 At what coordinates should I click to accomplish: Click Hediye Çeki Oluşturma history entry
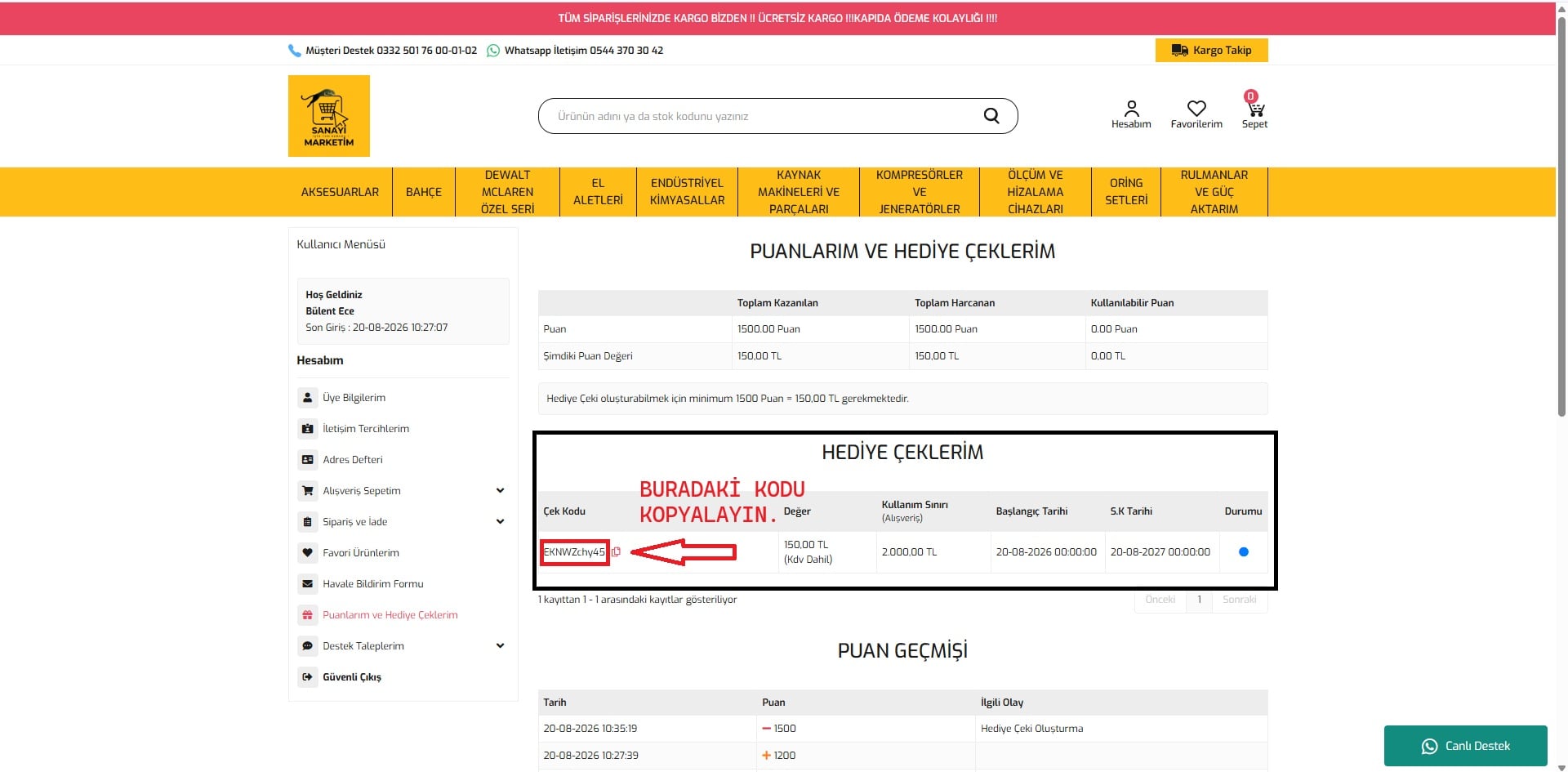pyautogui.click(x=1031, y=729)
